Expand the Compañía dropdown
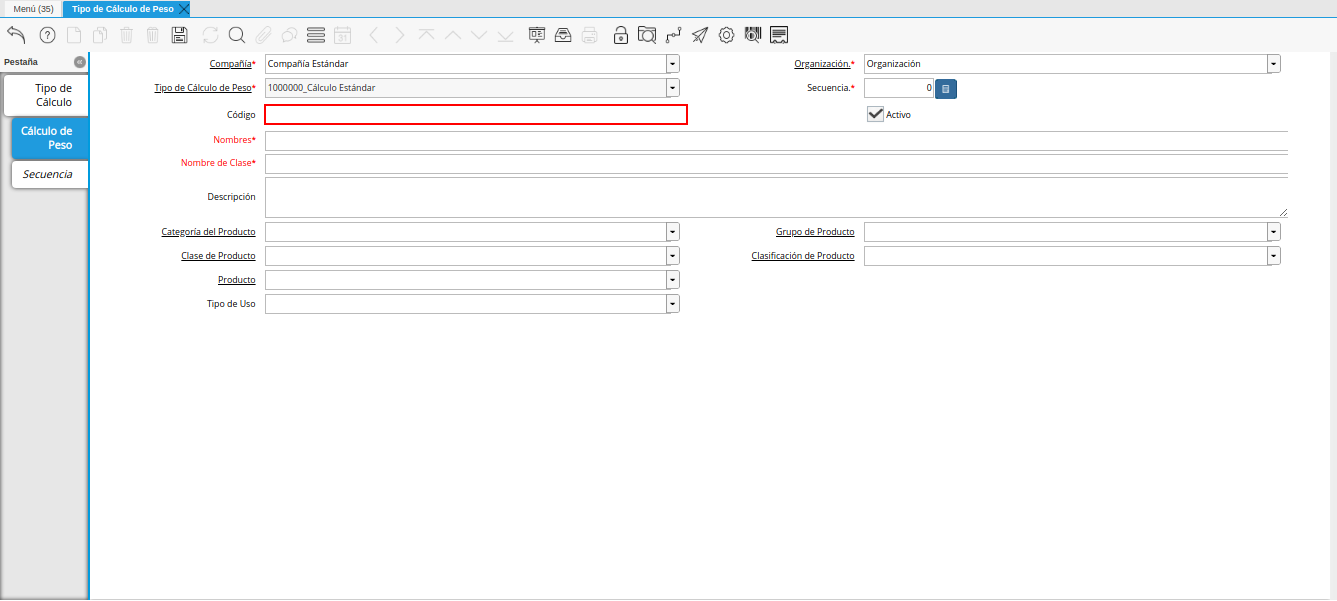The image size is (1337, 601). (672, 64)
